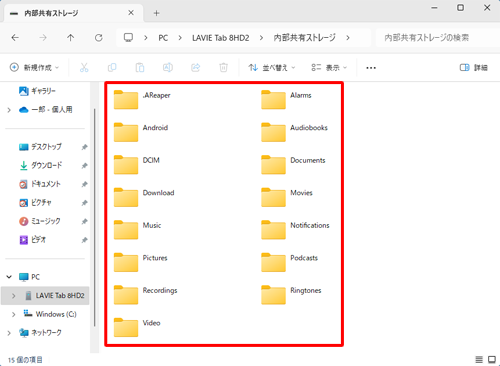Image resolution: width=500 pixels, height=366 pixels.
Task: Click the Rename icon in toolbar
Action: pyautogui.click(x=168, y=68)
